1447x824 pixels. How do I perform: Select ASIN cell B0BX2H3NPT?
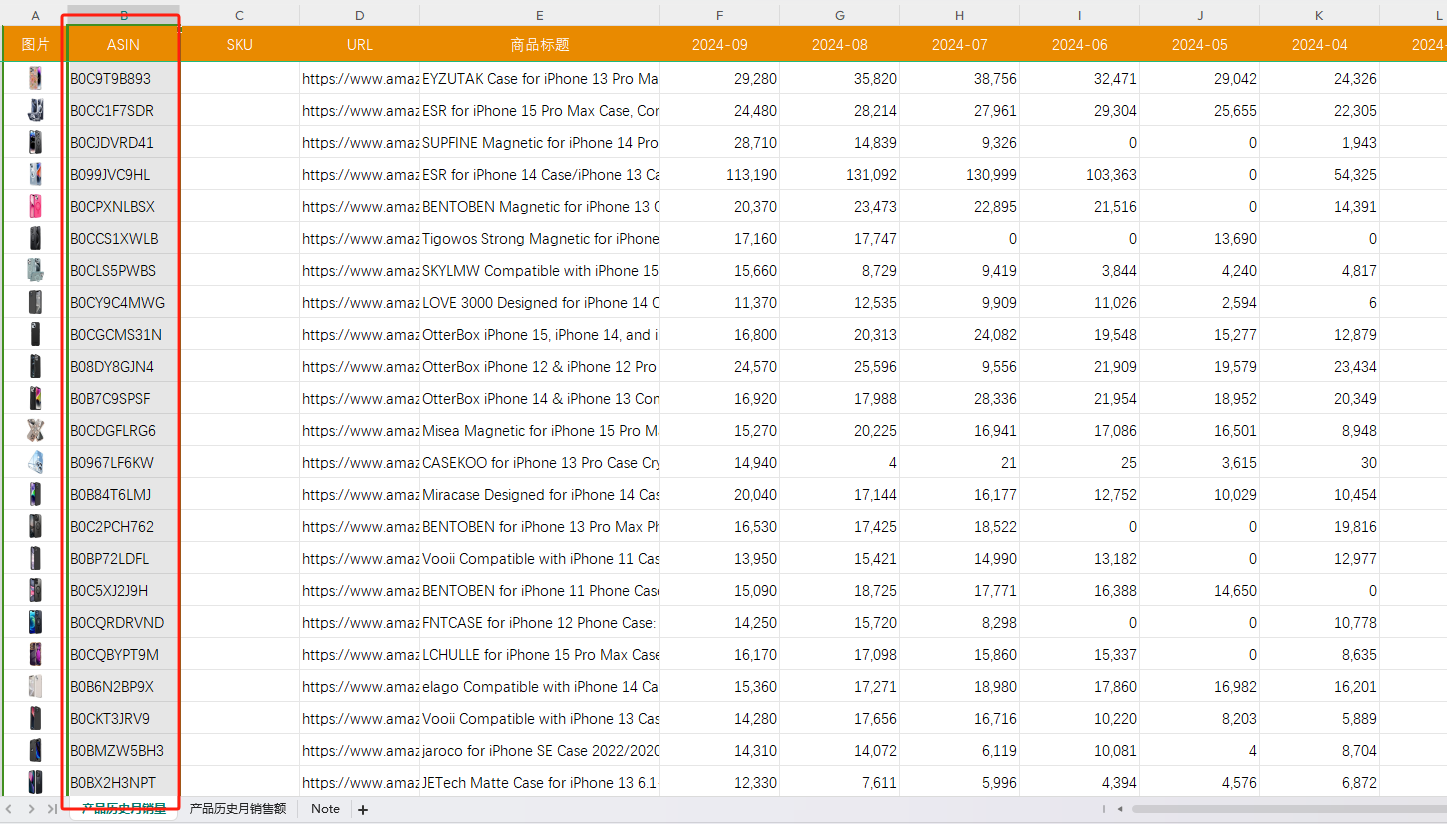123,782
